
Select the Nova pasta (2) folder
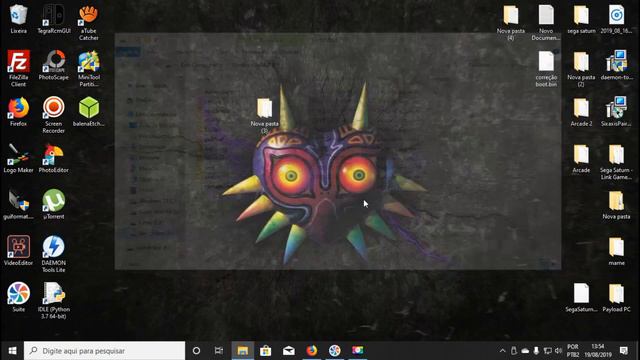pos(581,69)
